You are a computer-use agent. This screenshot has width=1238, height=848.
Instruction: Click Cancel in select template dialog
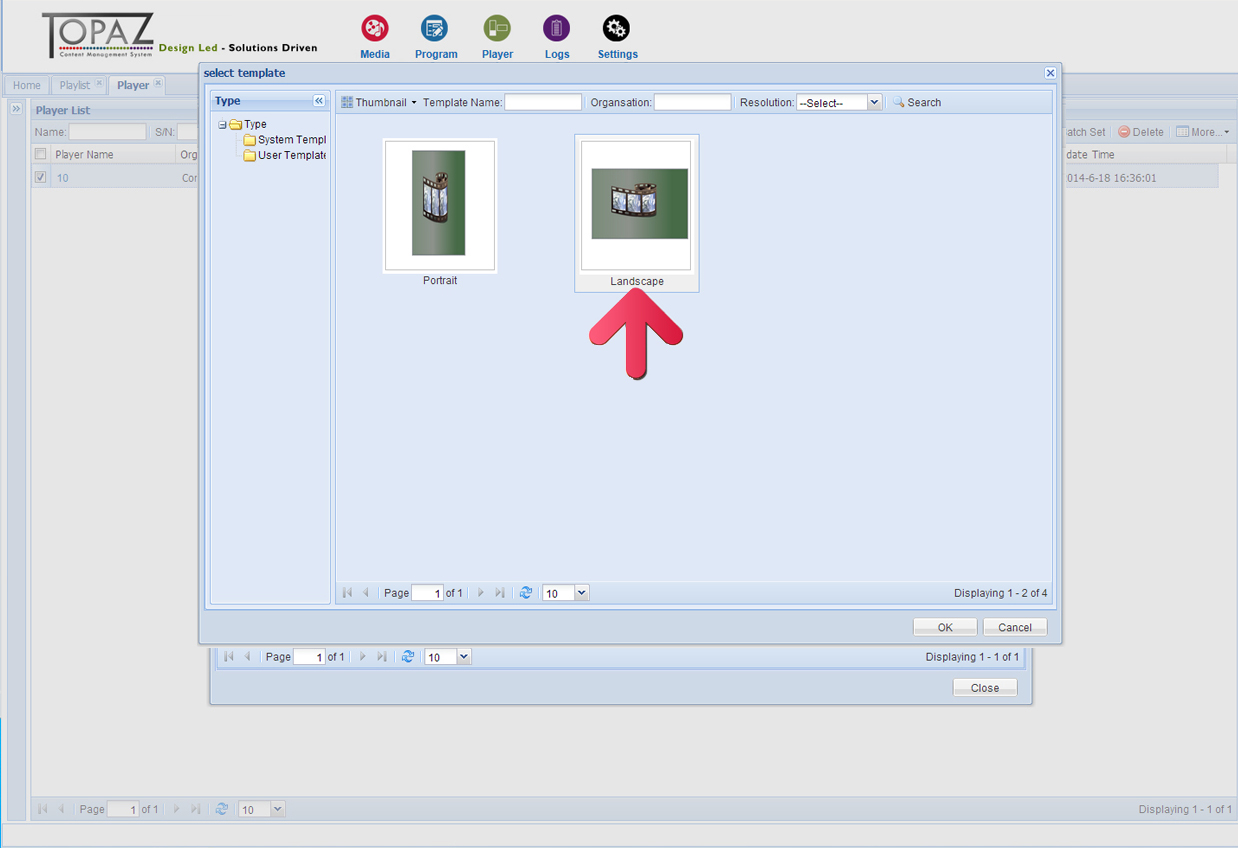coord(1014,627)
